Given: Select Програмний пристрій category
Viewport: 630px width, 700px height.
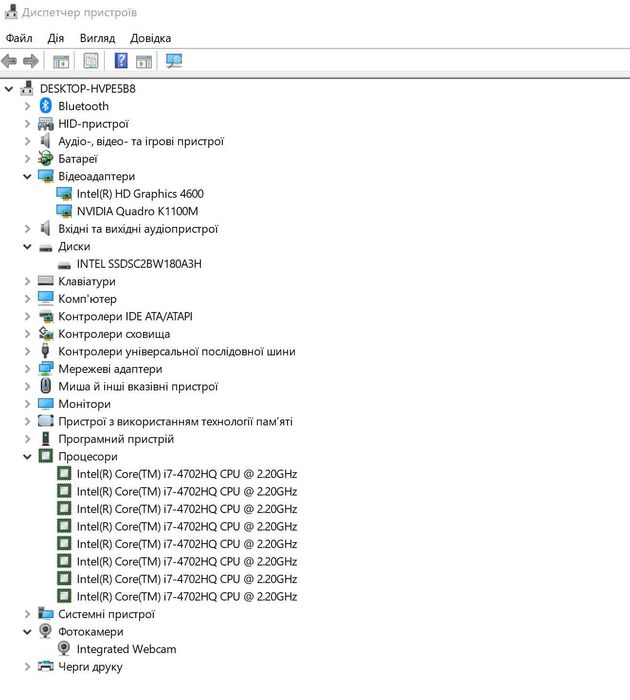Looking at the screenshot, I should (116, 439).
